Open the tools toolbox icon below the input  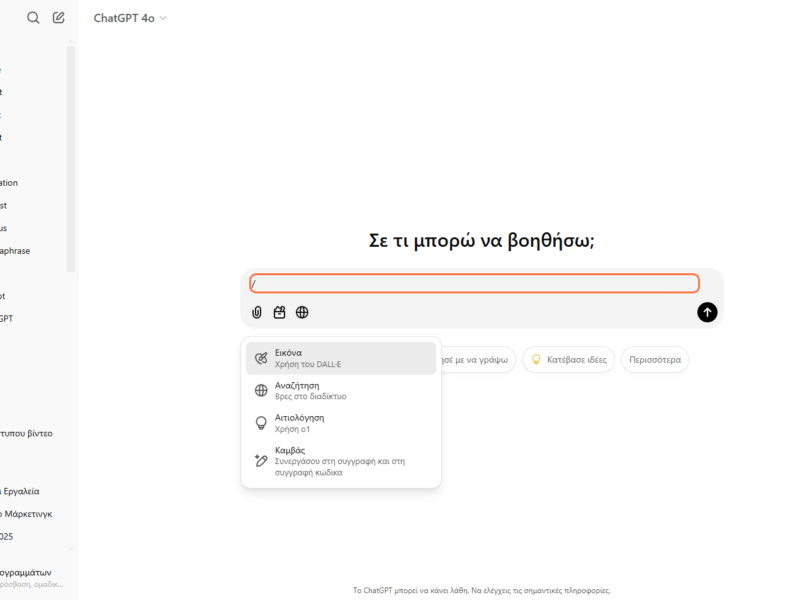(280, 312)
